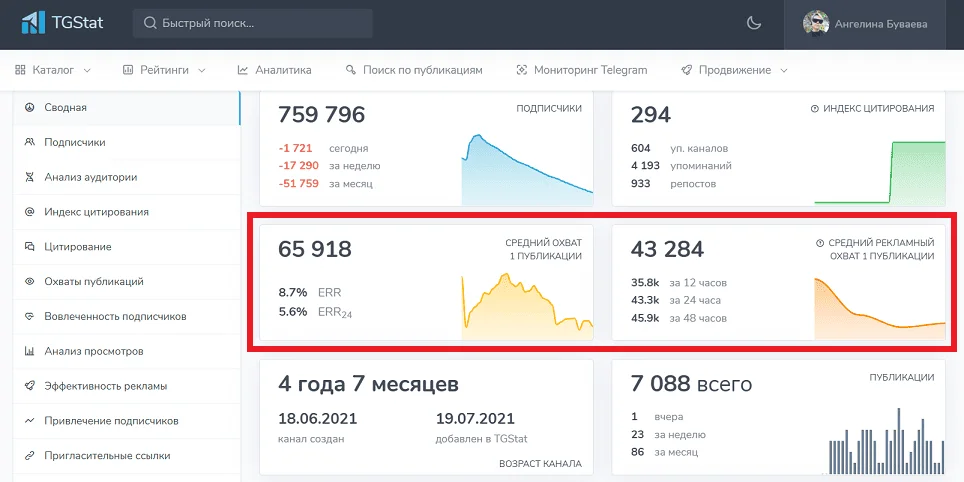
Task: Open the Продвижение dropdown menu
Action: (x=734, y=70)
